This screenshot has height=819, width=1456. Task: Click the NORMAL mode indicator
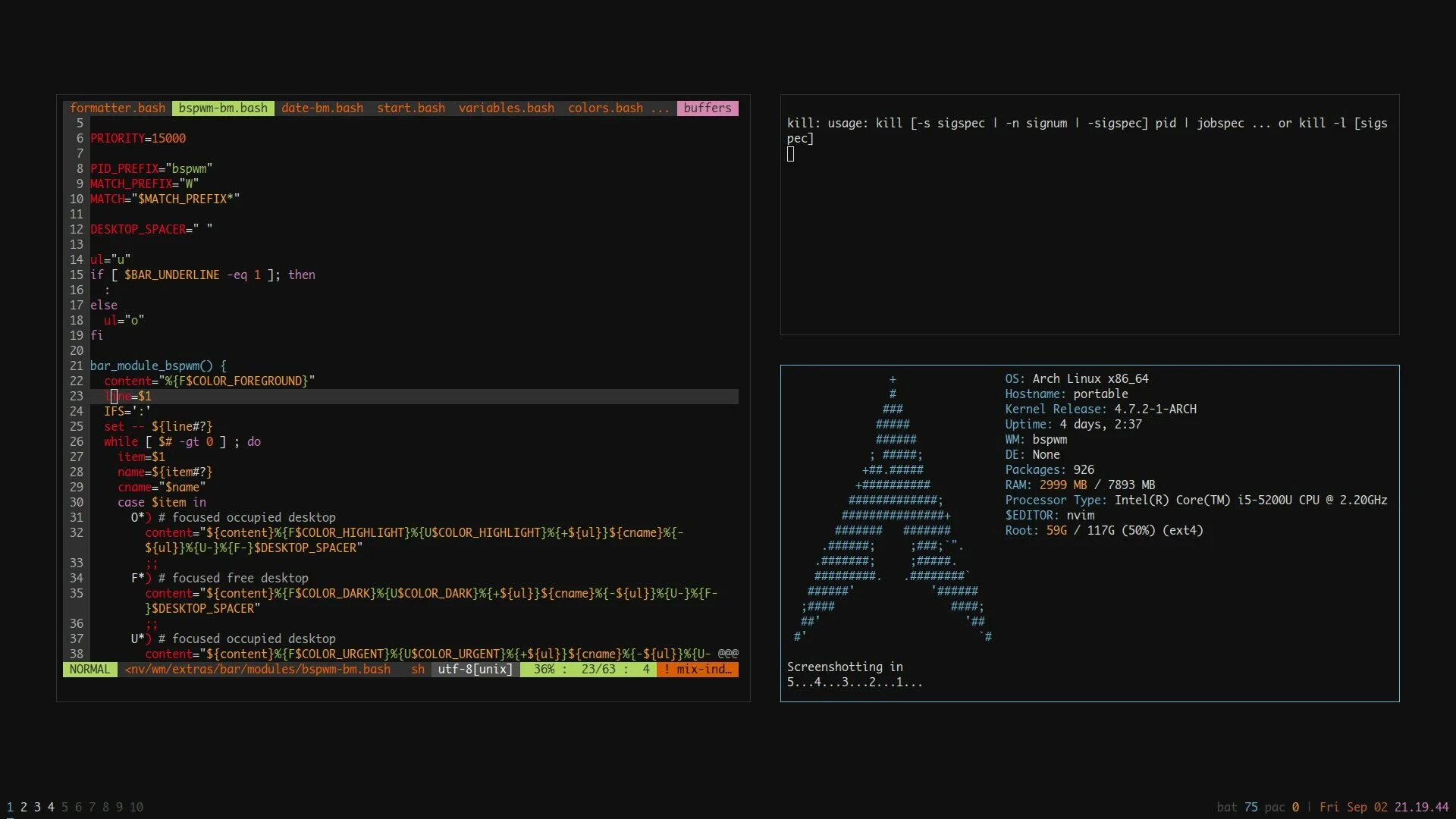[x=89, y=669]
